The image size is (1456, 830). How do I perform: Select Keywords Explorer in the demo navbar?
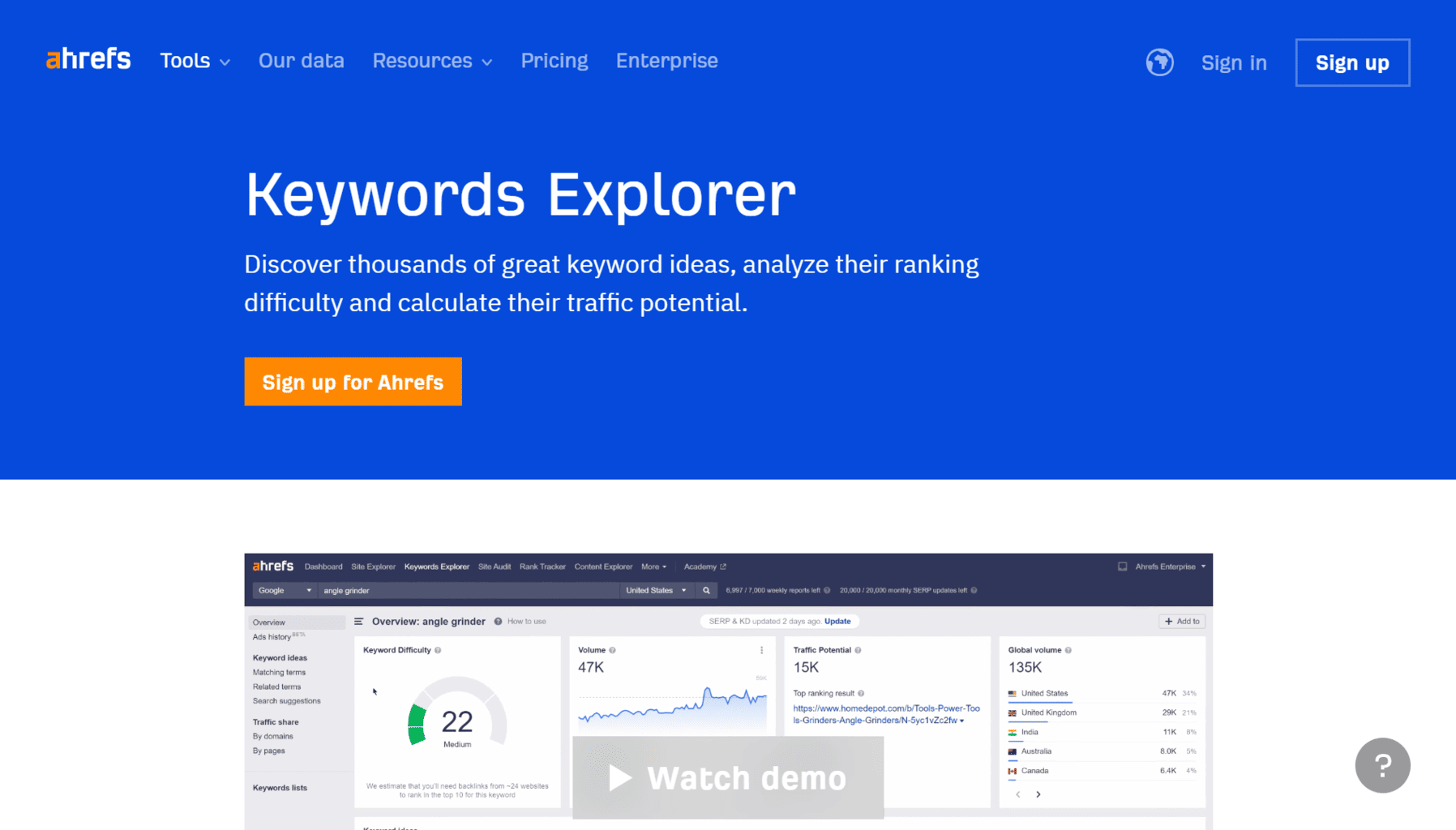tap(437, 567)
